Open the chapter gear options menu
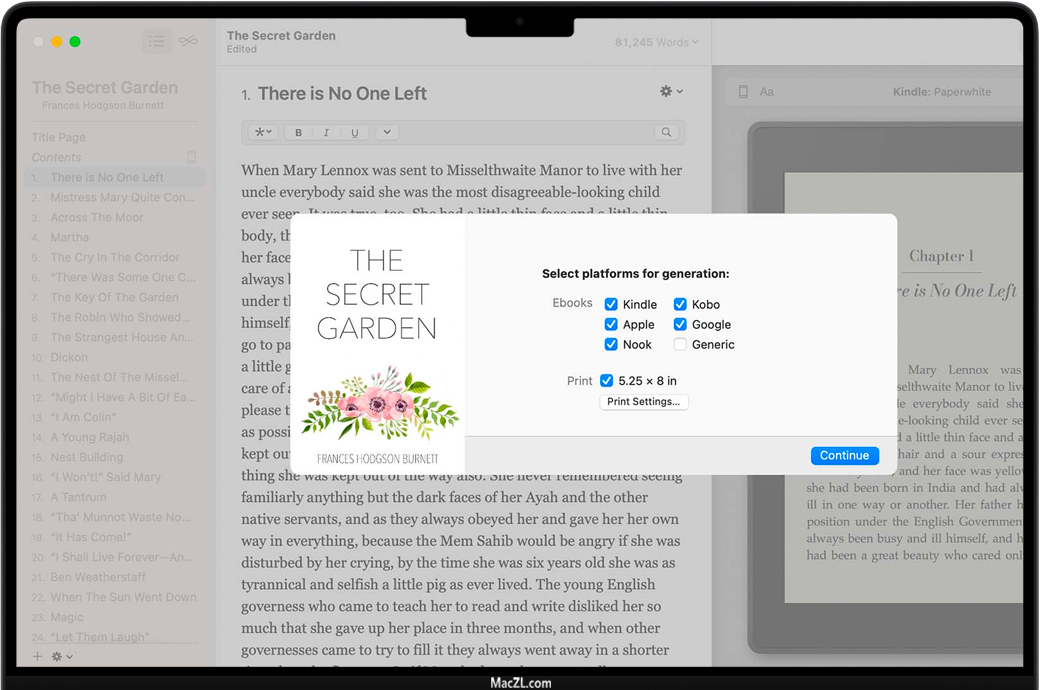Screen dimensions: 1040x690 (x=671, y=92)
